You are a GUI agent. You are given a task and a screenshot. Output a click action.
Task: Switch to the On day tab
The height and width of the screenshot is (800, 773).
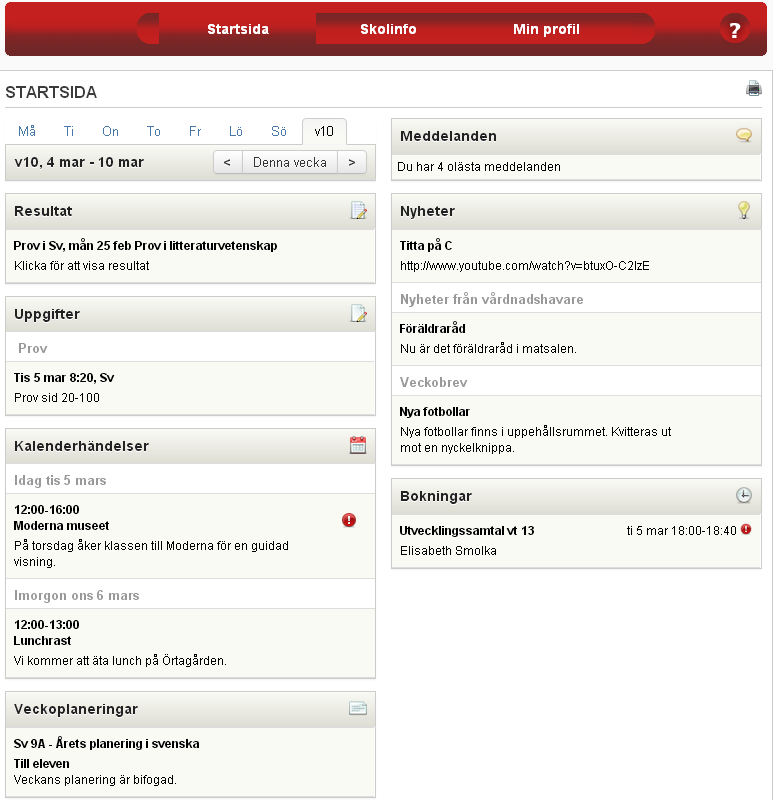110,132
